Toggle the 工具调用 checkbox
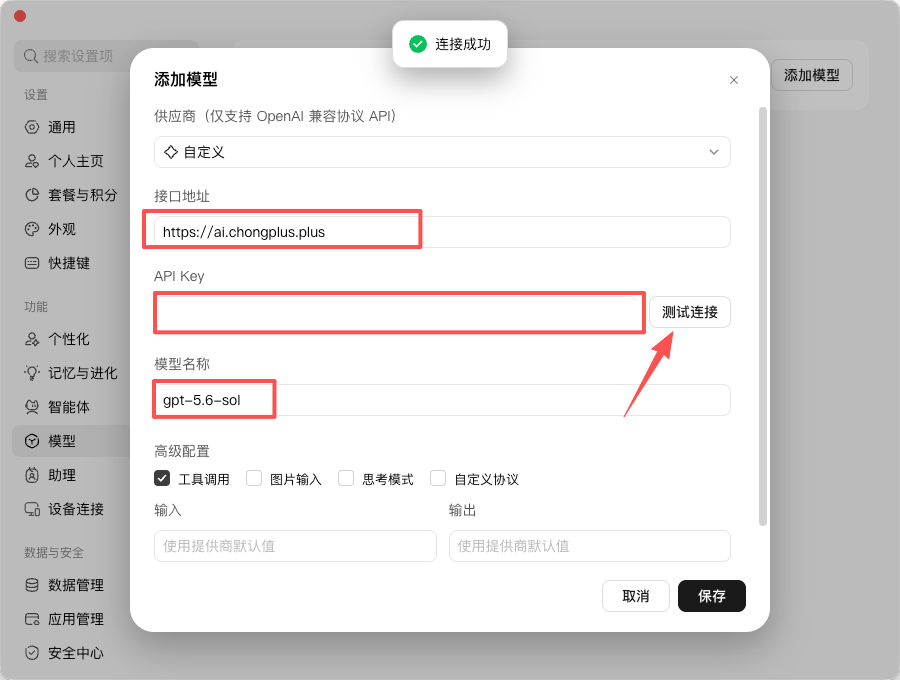This screenshot has width=900, height=680. (162, 478)
